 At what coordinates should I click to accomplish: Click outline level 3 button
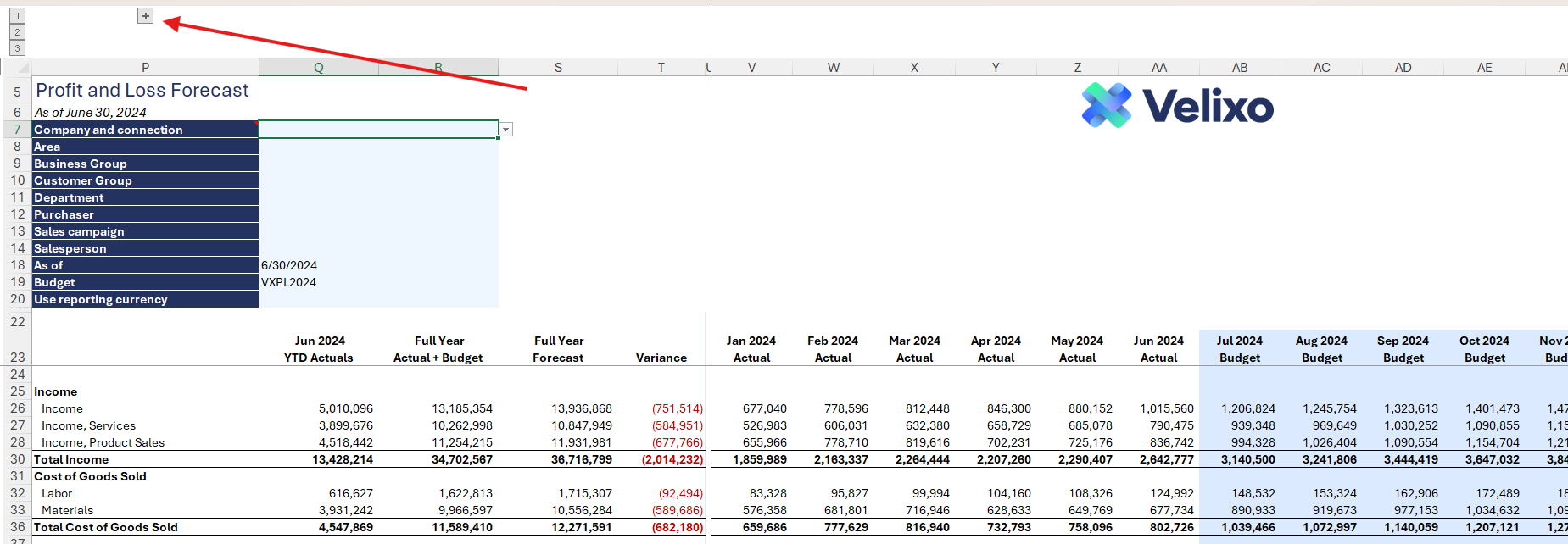point(17,48)
